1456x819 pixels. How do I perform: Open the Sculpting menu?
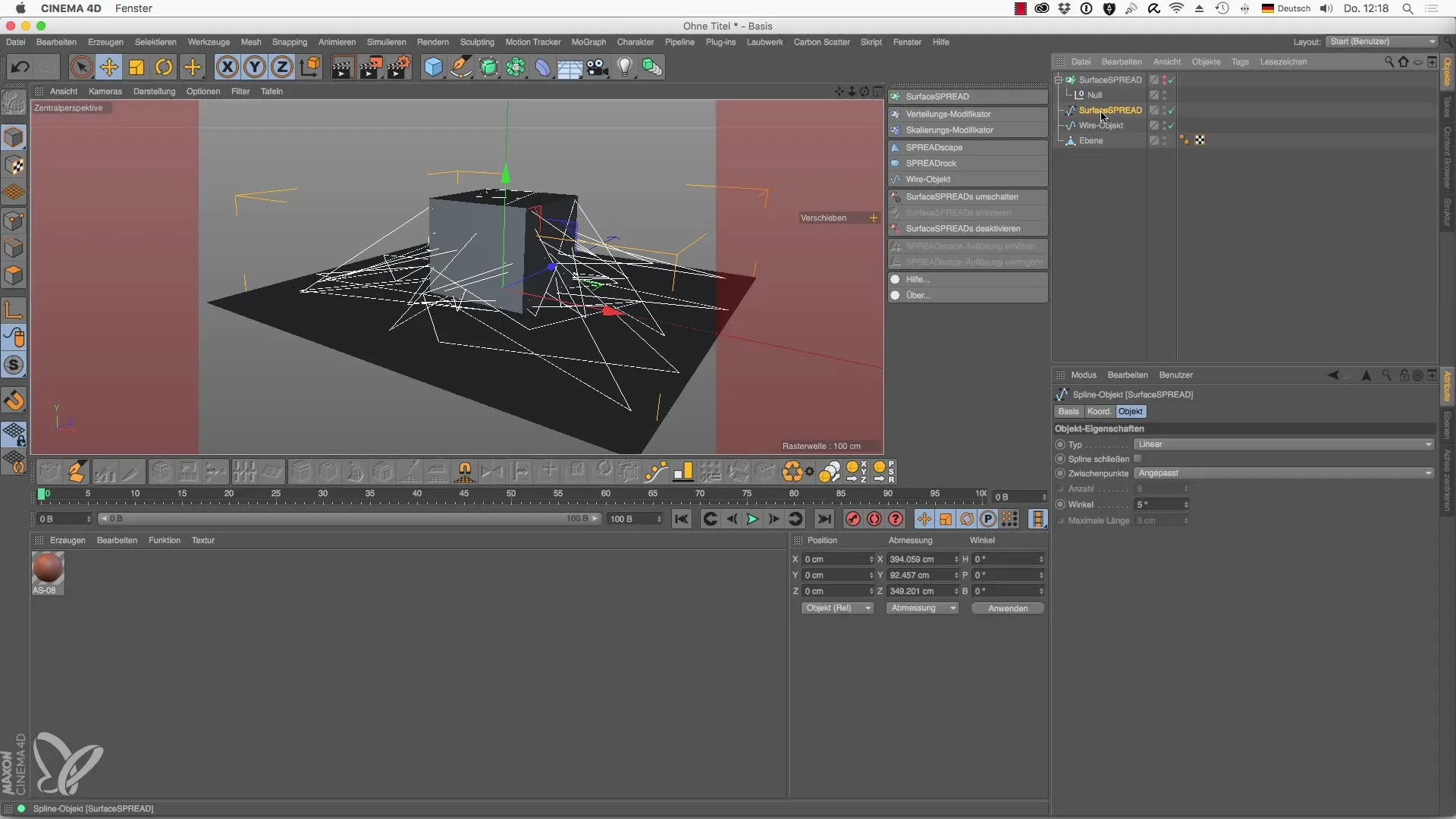477,42
